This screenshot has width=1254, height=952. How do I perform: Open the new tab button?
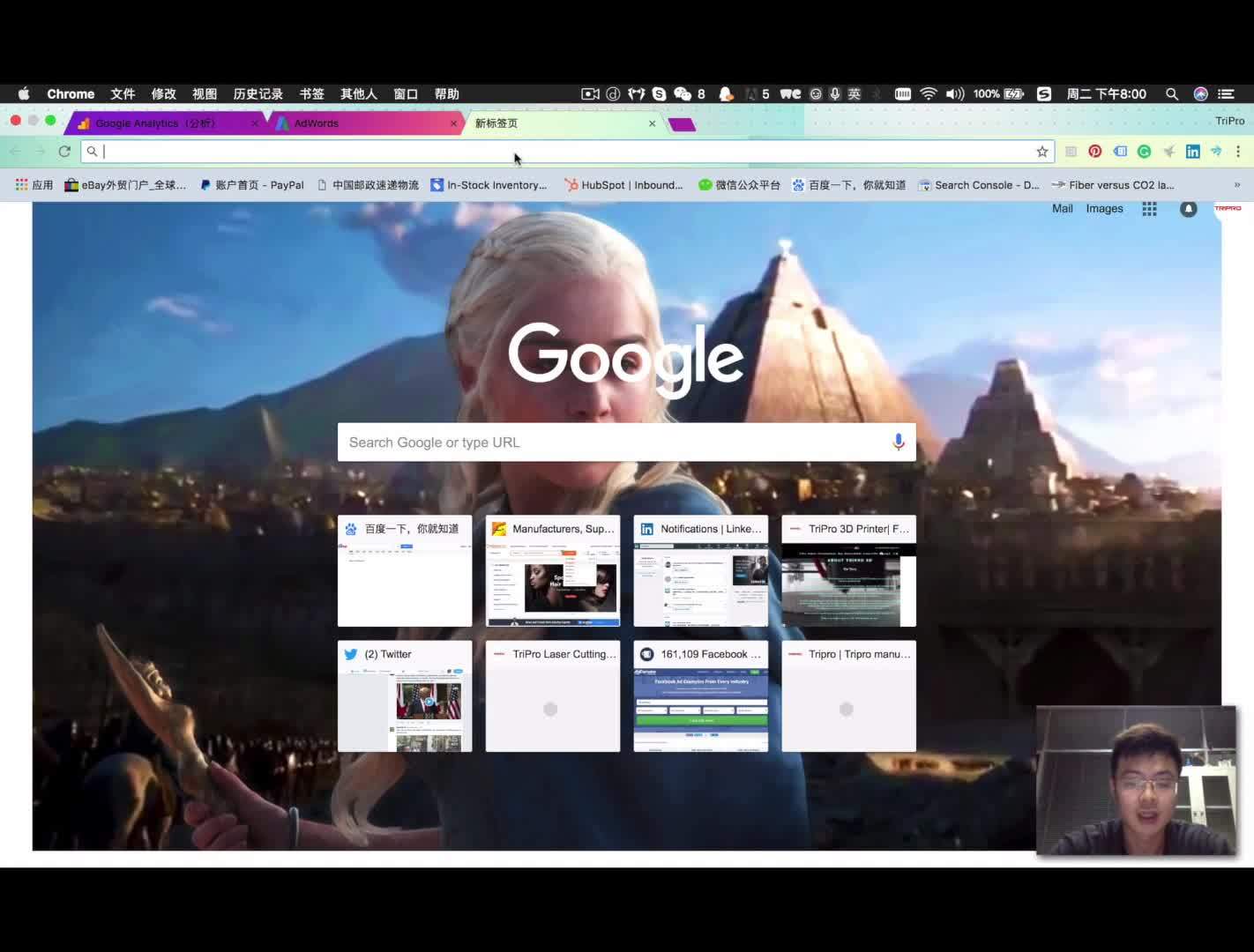coord(682,124)
